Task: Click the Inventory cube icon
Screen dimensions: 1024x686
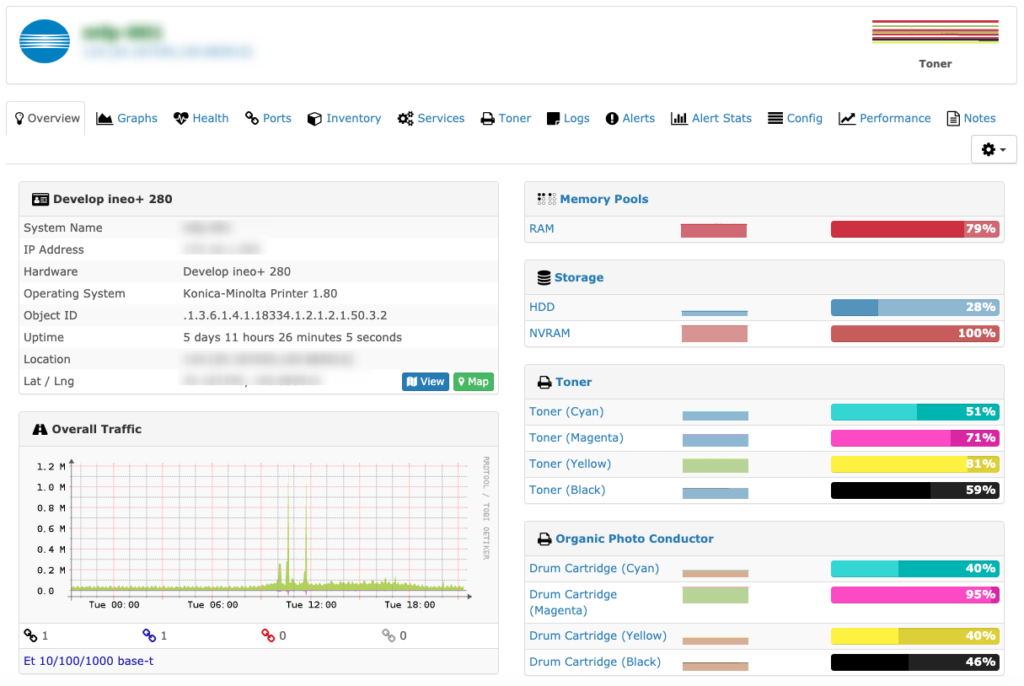Action: click(x=314, y=119)
